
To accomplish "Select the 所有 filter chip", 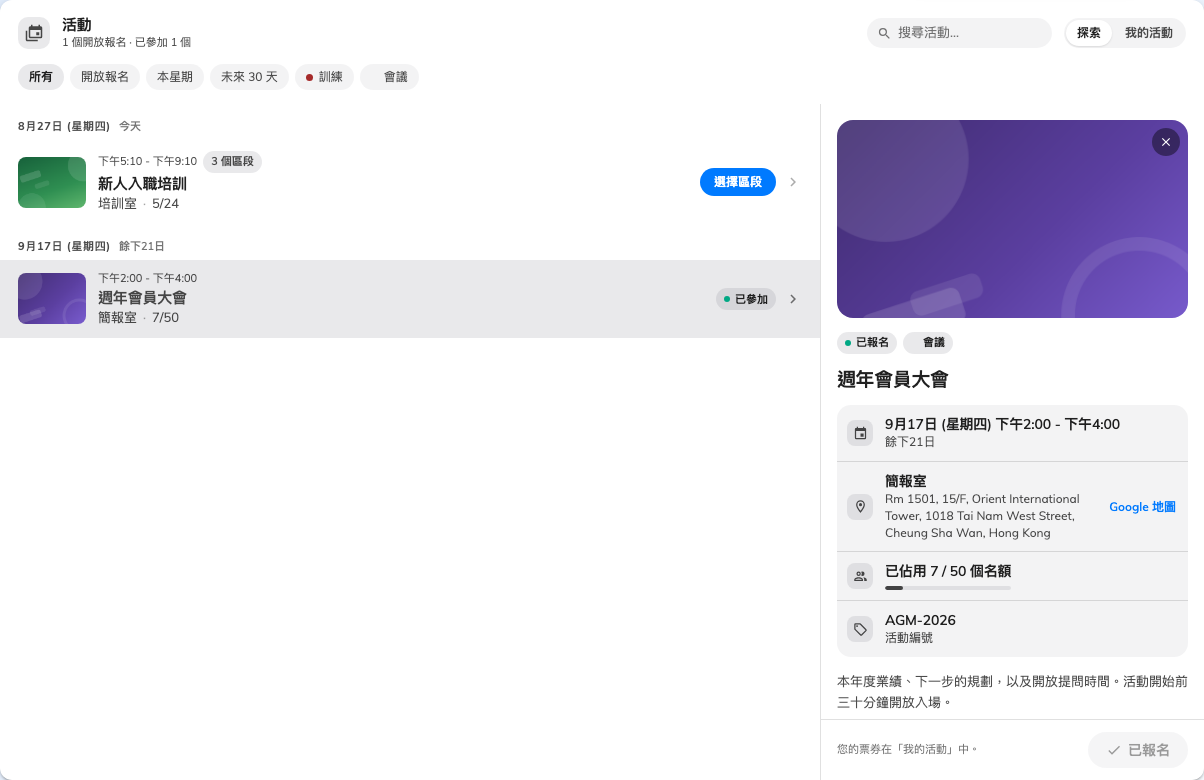I will point(41,77).
